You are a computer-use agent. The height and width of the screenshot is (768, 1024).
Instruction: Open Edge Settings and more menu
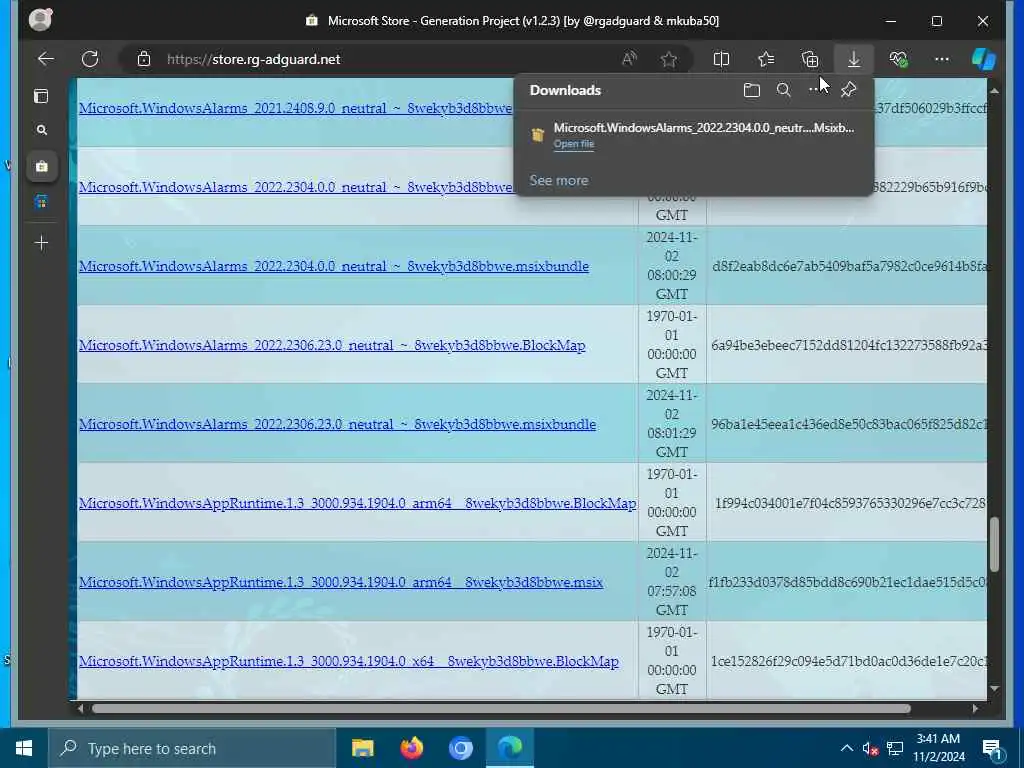point(942,59)
